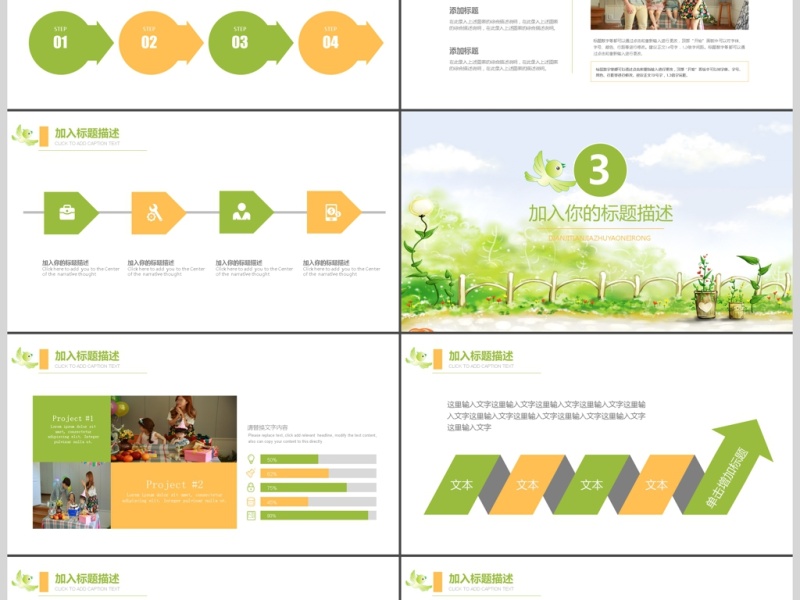Image resolution: width=800 pixels, height=600 pixels.
Task: Click the green Project #1 tile
Action: pos(72,428)
